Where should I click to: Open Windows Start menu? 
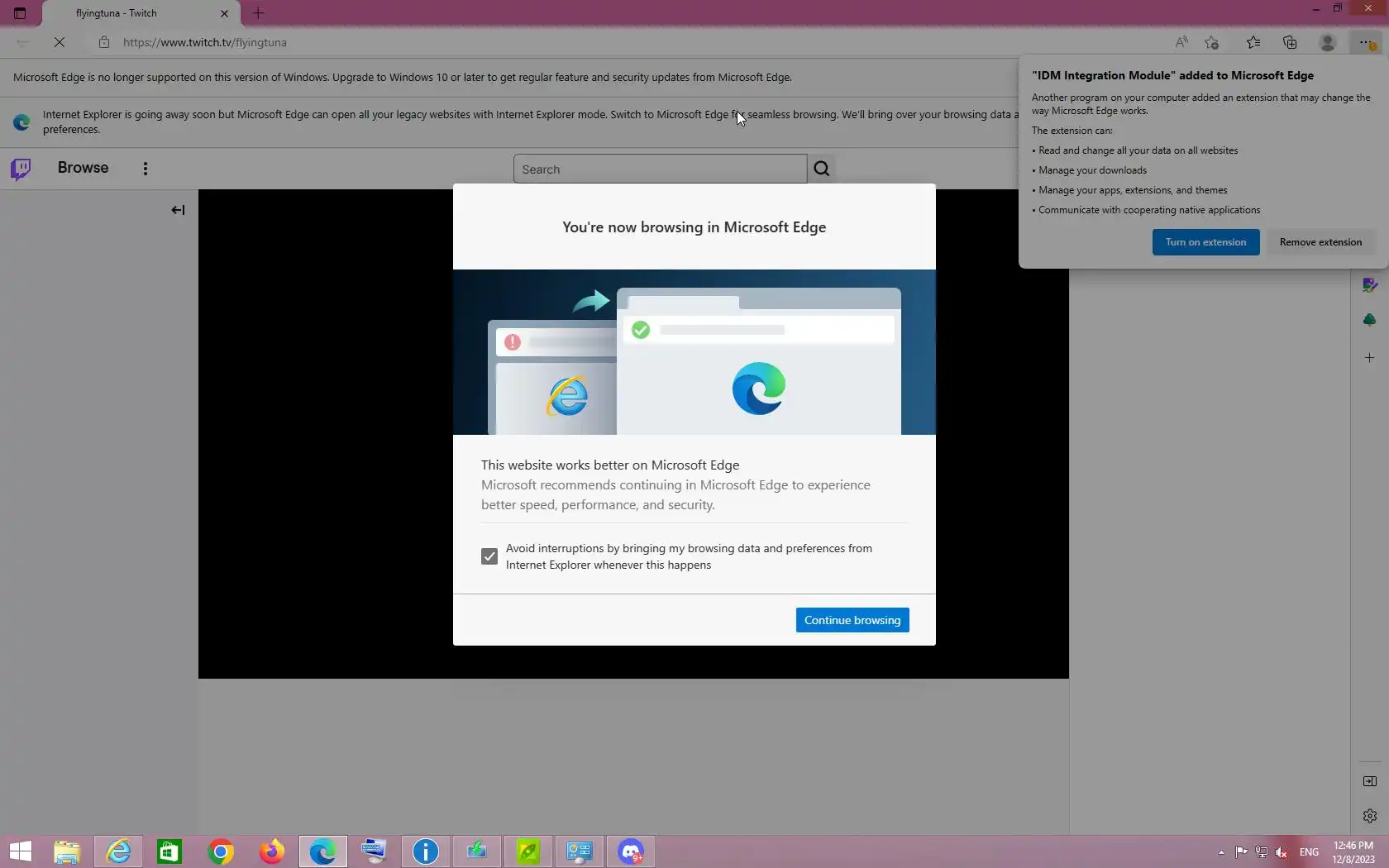[x=21, y=851]
